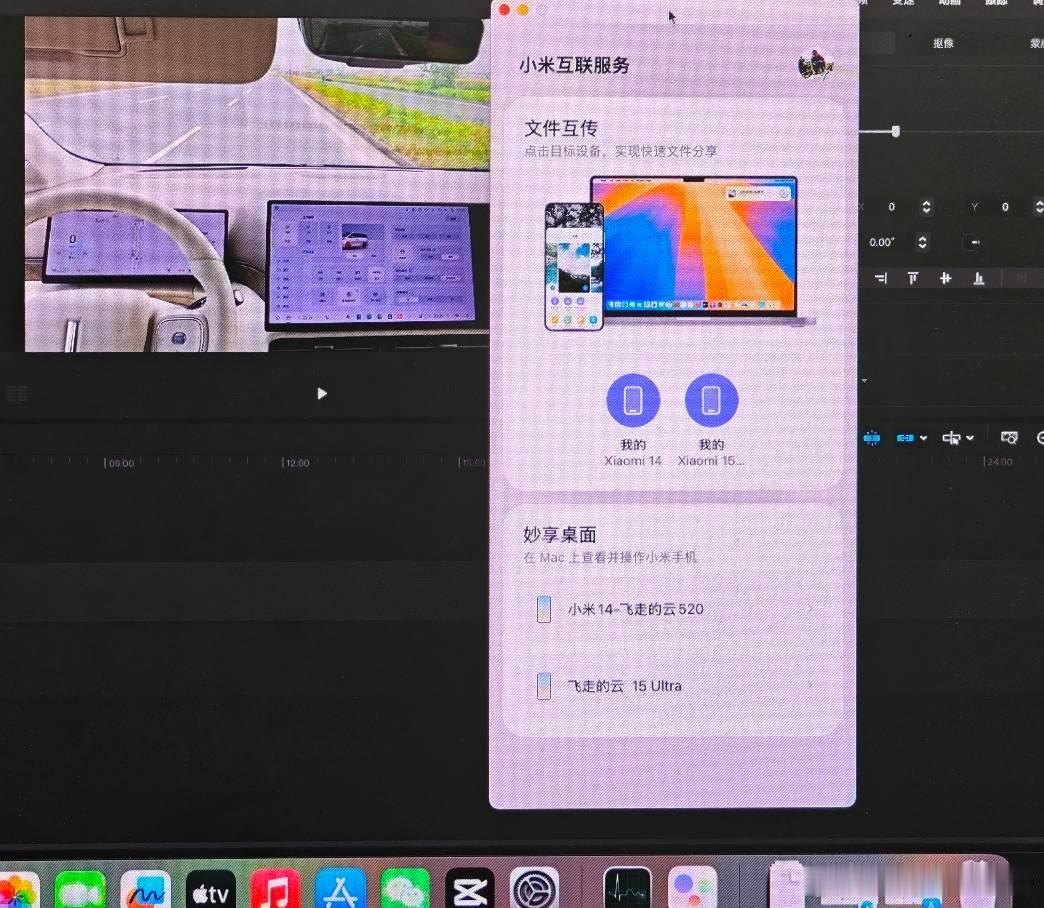Jump to the 12:00 timeline mark

click(296, 463)
